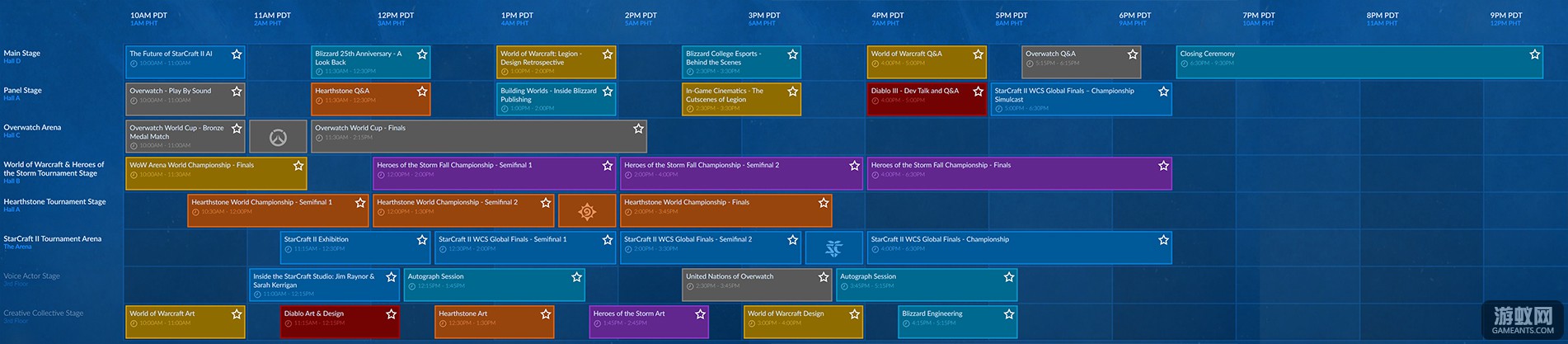Open the Closing Ceremony event block
The image size is (1568, 344).
pyautogui.click(x=1359, y=63)
